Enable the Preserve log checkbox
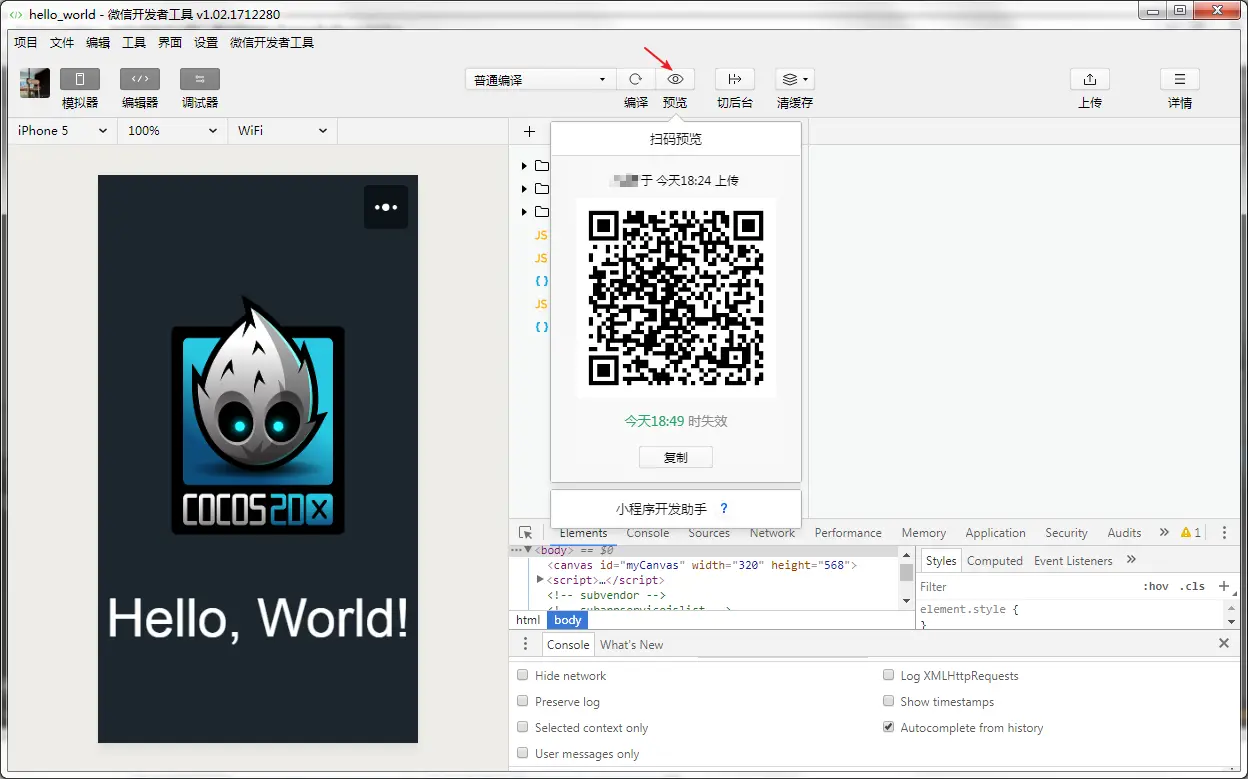1248x779 pixels. (523, 701)
